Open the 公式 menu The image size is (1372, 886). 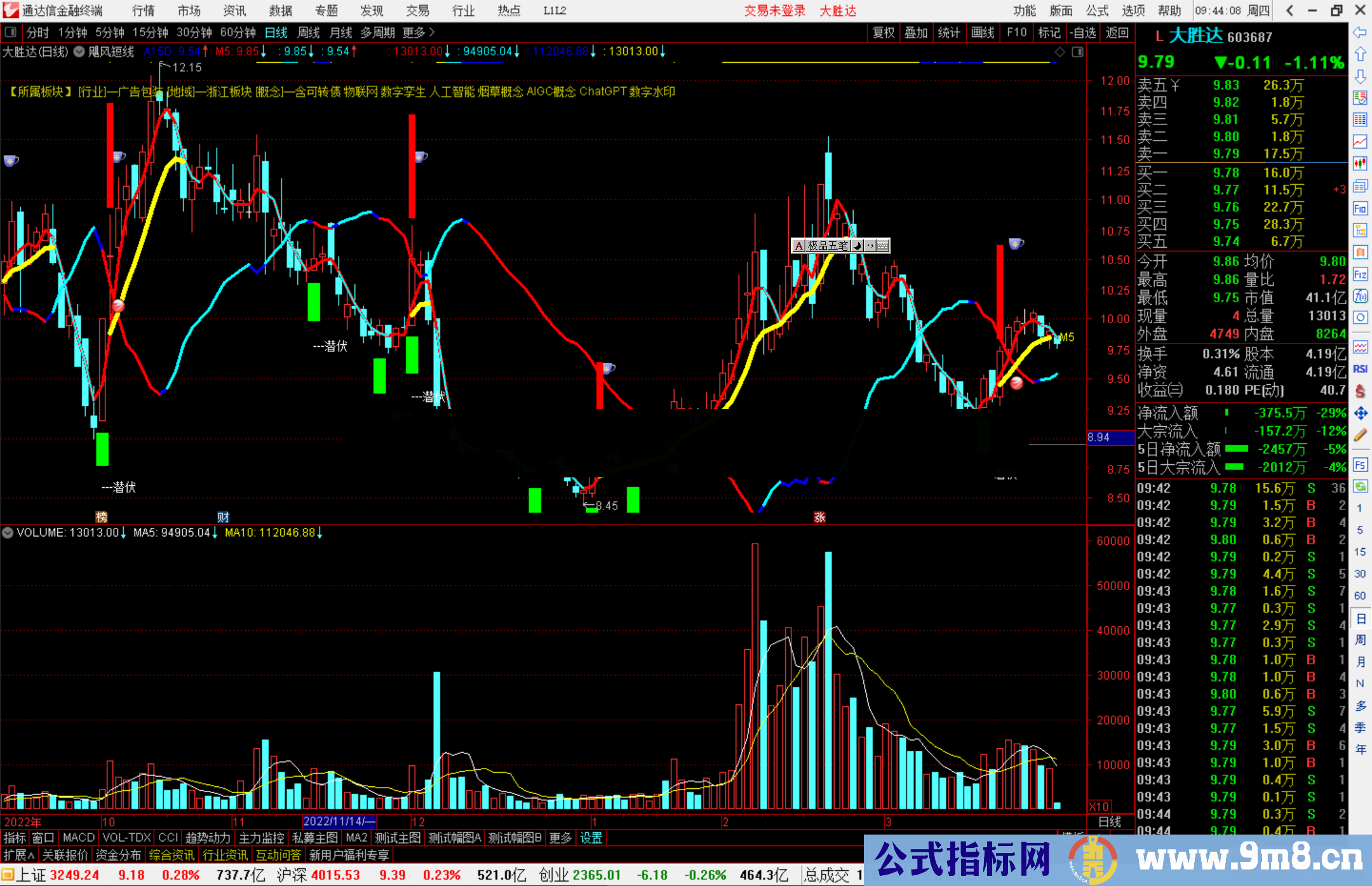pos(1097,11)
